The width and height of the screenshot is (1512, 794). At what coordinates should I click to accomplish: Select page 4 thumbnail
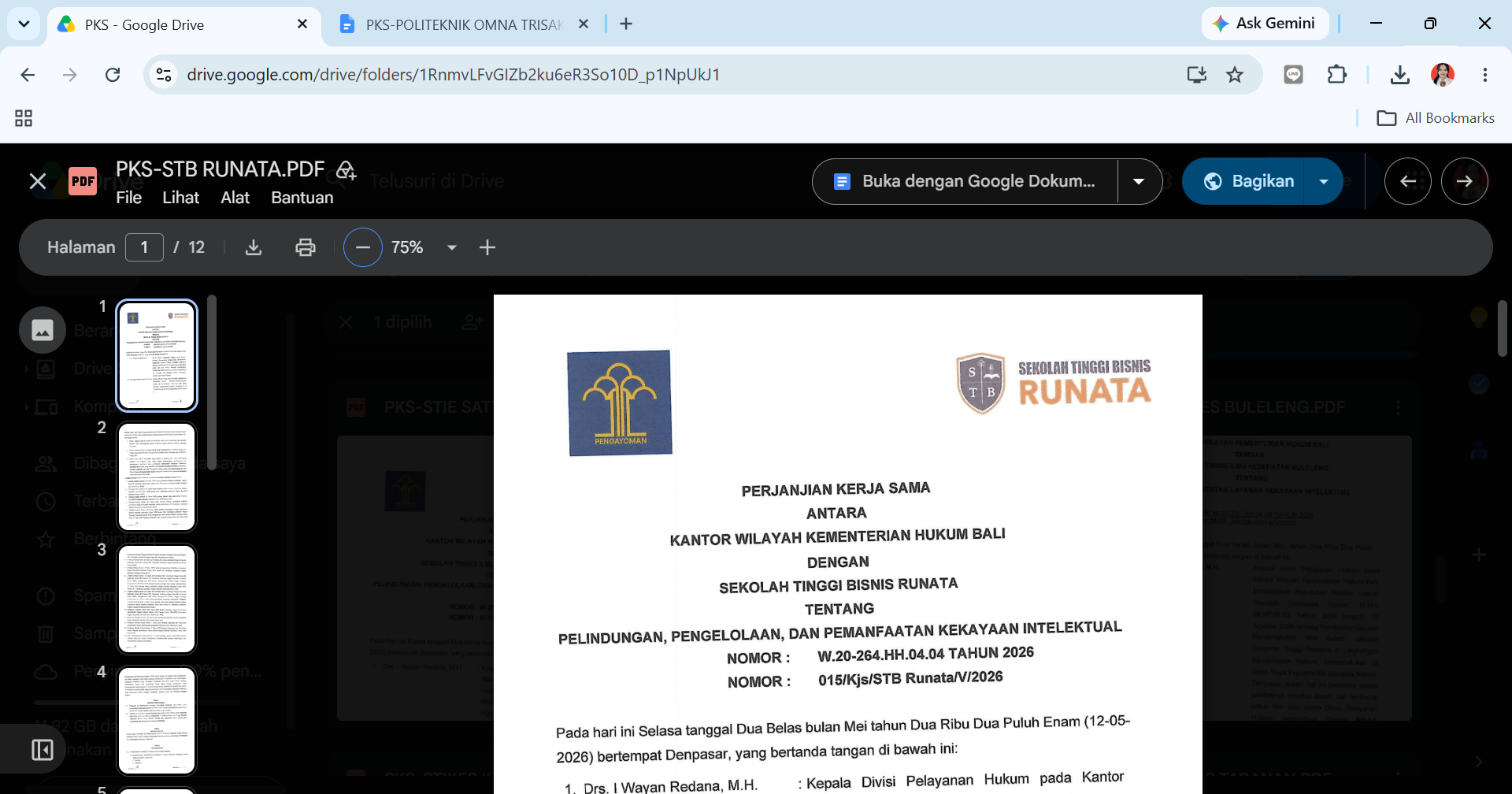[x=157, y=721]
